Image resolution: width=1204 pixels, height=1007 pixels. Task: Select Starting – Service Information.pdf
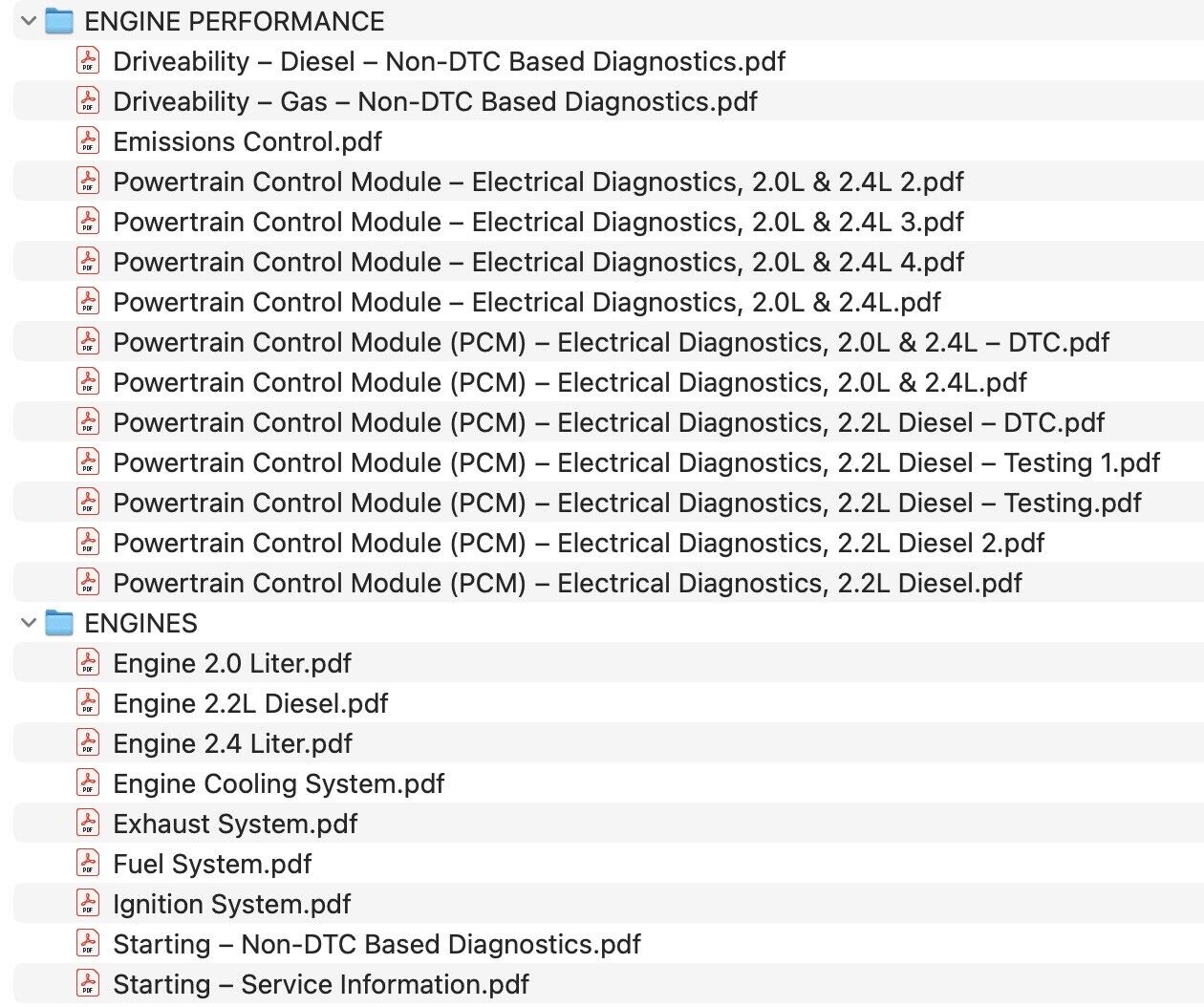coord(321,984)
